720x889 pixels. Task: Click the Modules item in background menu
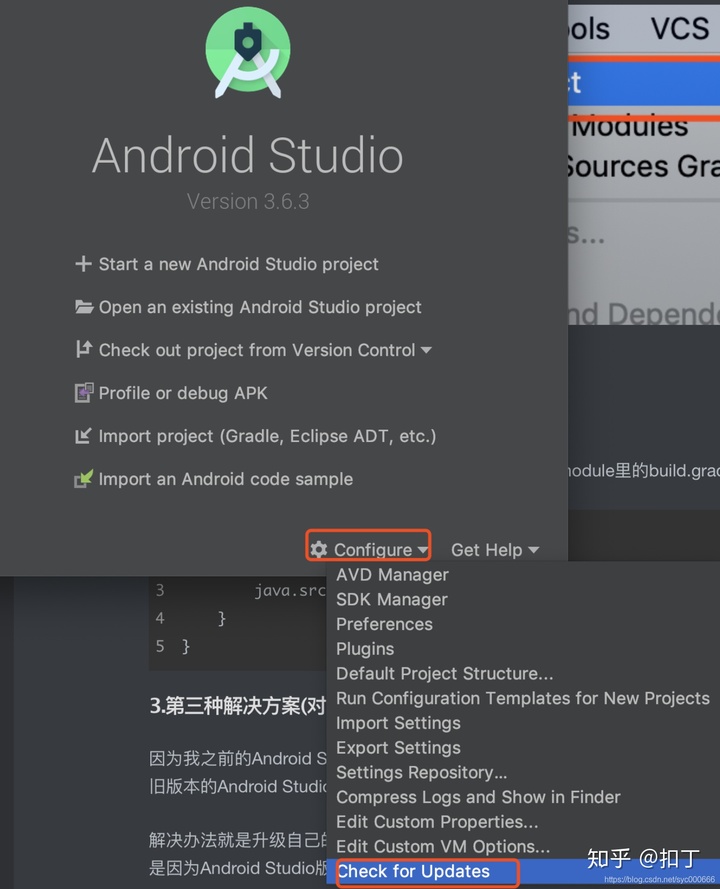pyautogui.click(x=629, y=126)
